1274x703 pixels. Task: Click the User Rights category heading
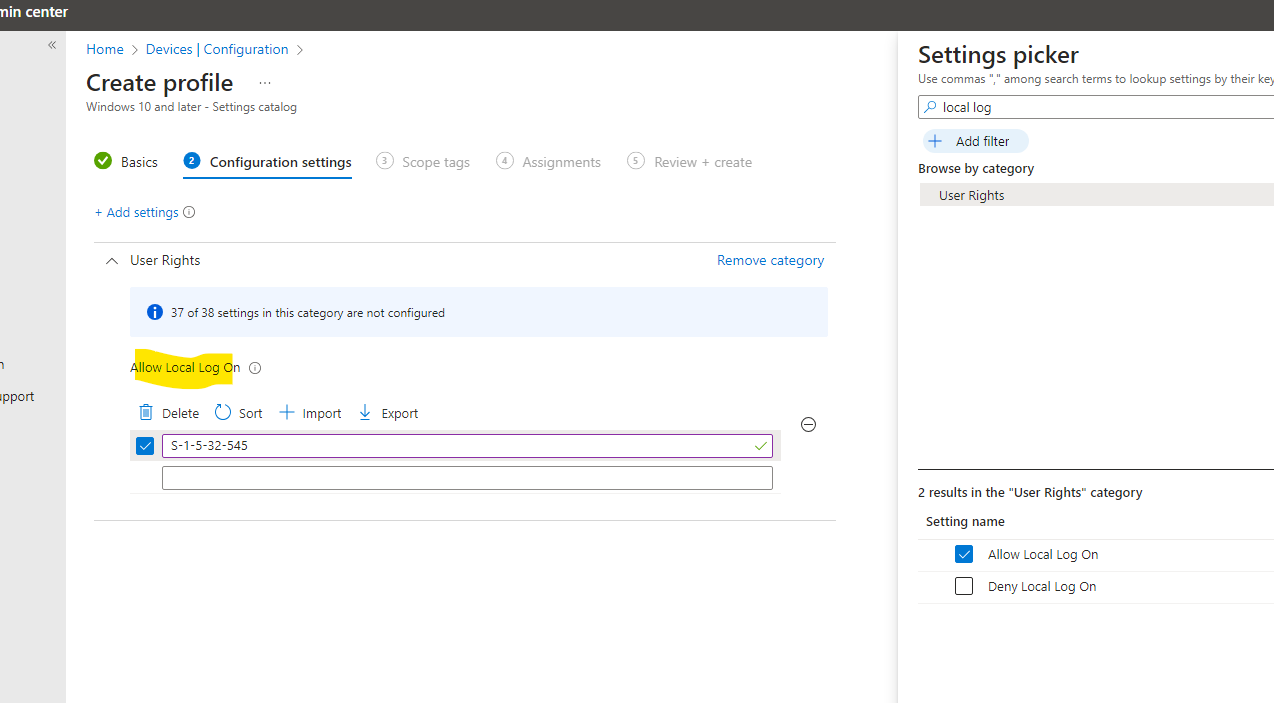(x=165, y=260)
